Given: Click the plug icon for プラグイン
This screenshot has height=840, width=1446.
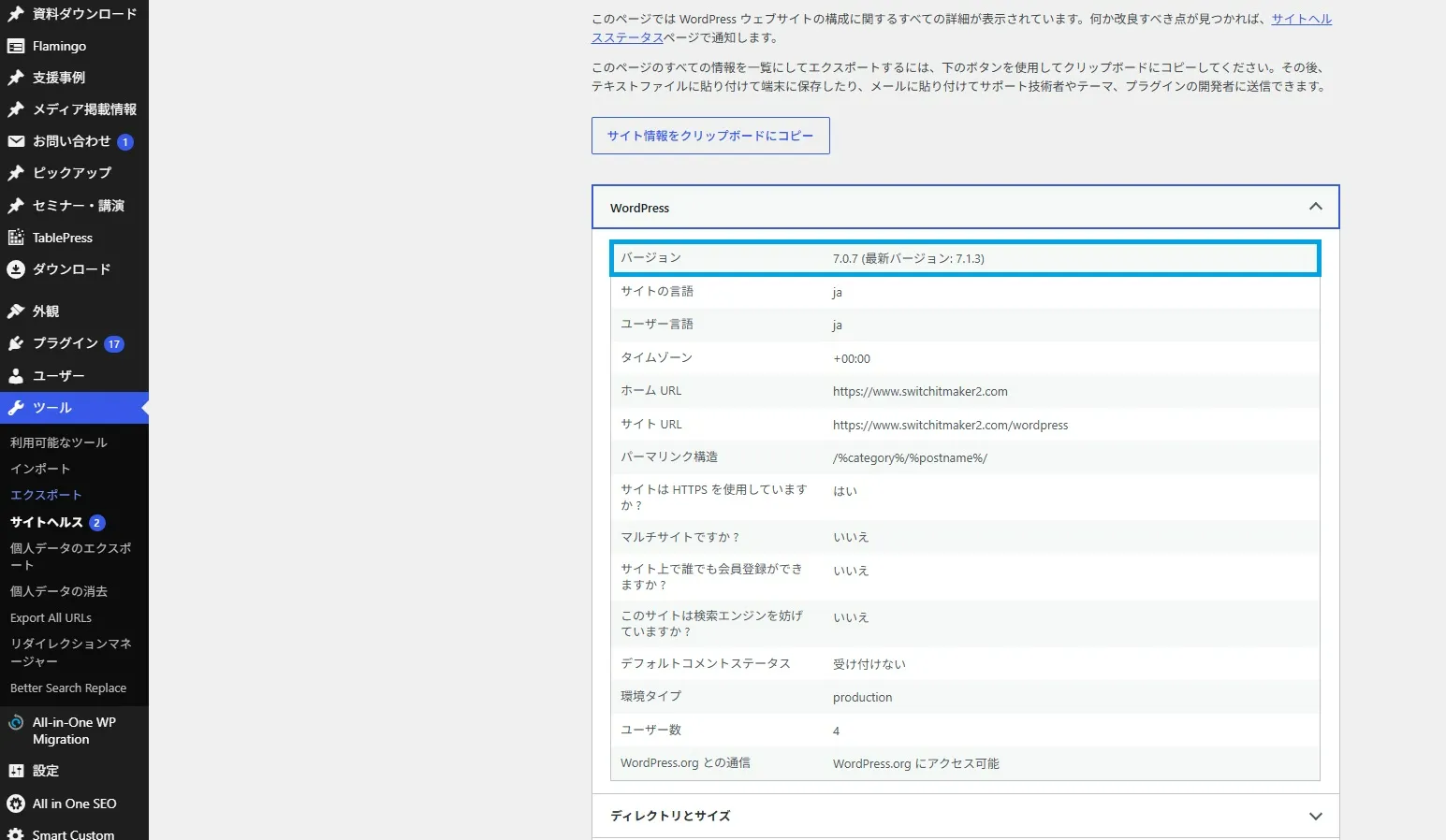Looking at the screenshot, I should 16,343.
